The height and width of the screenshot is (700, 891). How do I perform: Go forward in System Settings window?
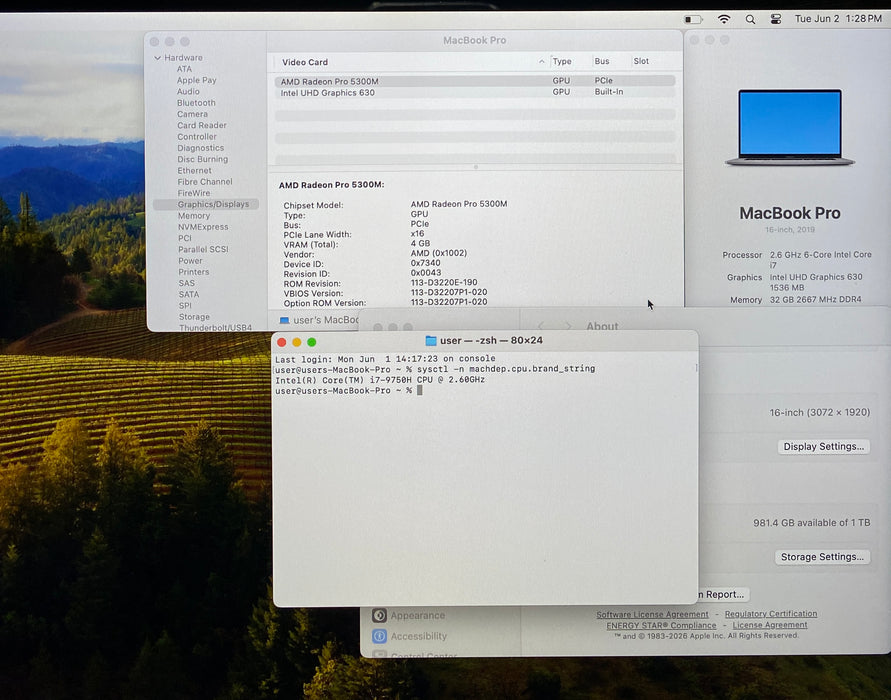(x=567, y=326)
